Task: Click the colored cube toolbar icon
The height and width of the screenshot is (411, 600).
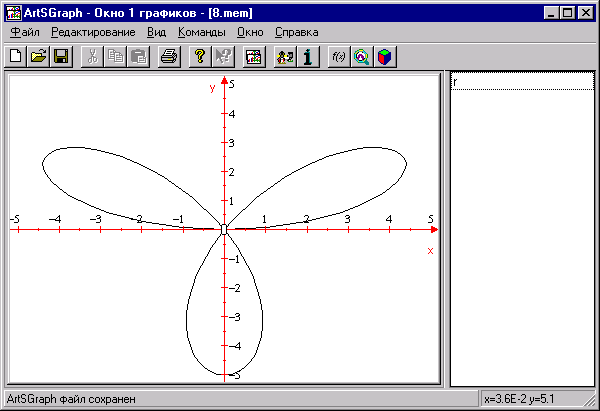Action: coord(384,57)
